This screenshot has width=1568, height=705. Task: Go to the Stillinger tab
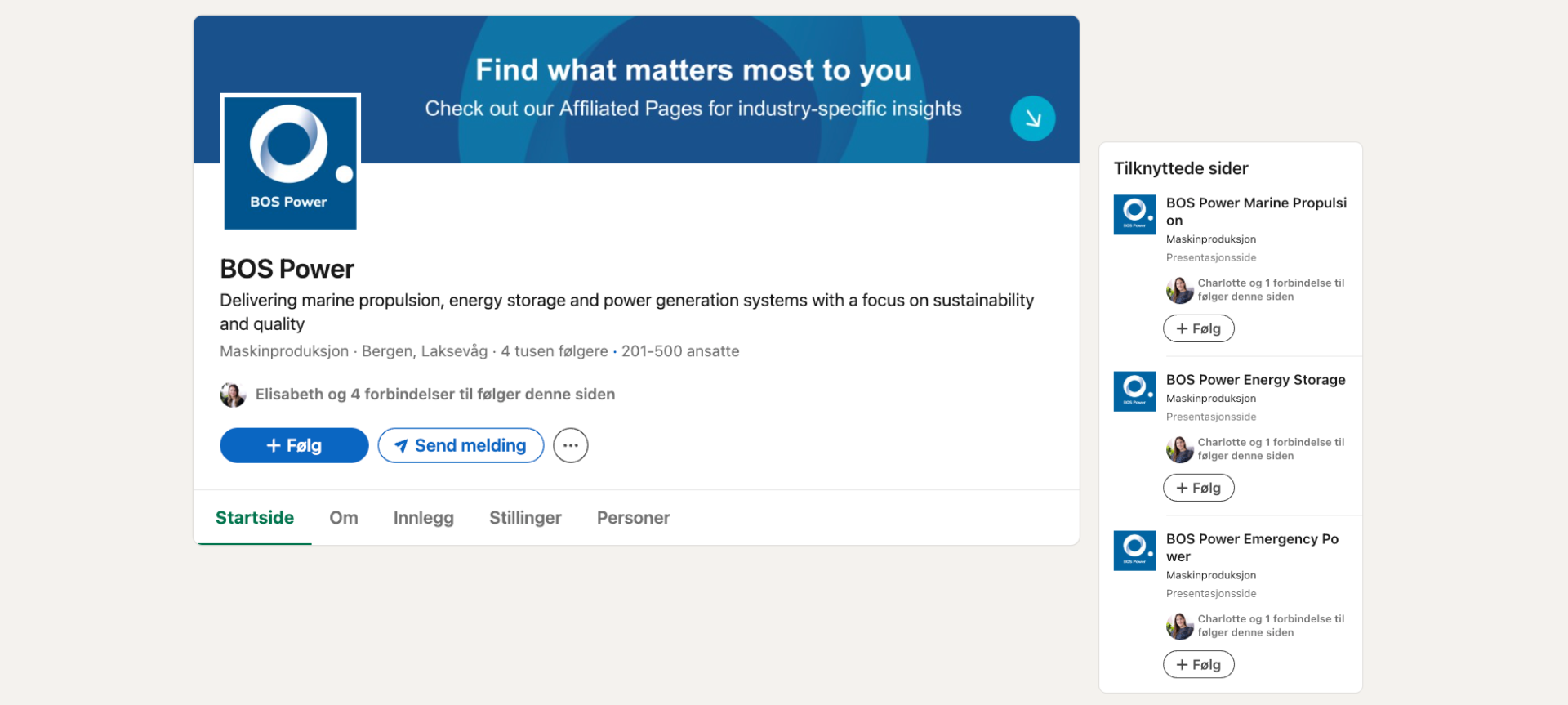pyautogui.click(x=525, y=518)
